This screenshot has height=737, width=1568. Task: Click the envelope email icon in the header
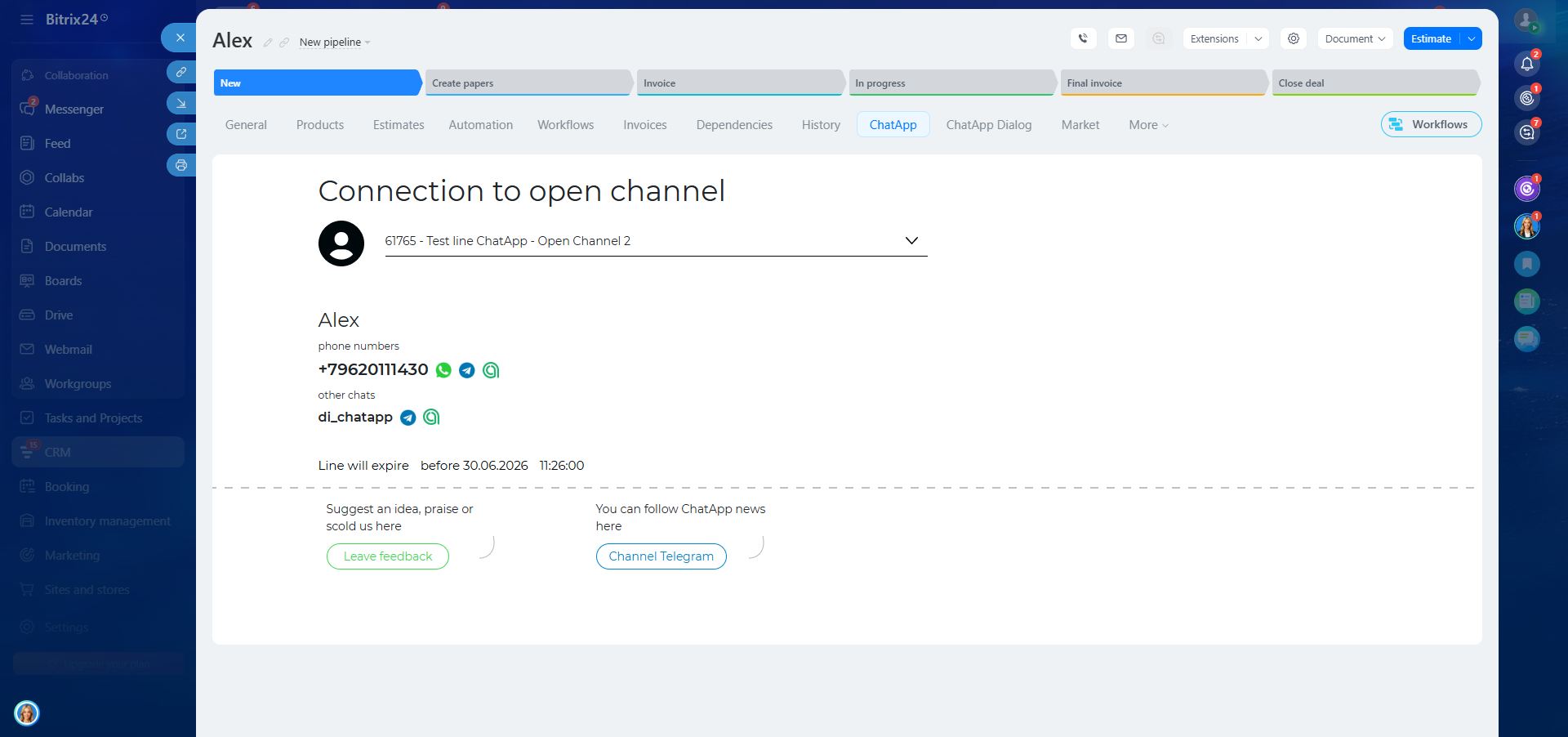1120,38
